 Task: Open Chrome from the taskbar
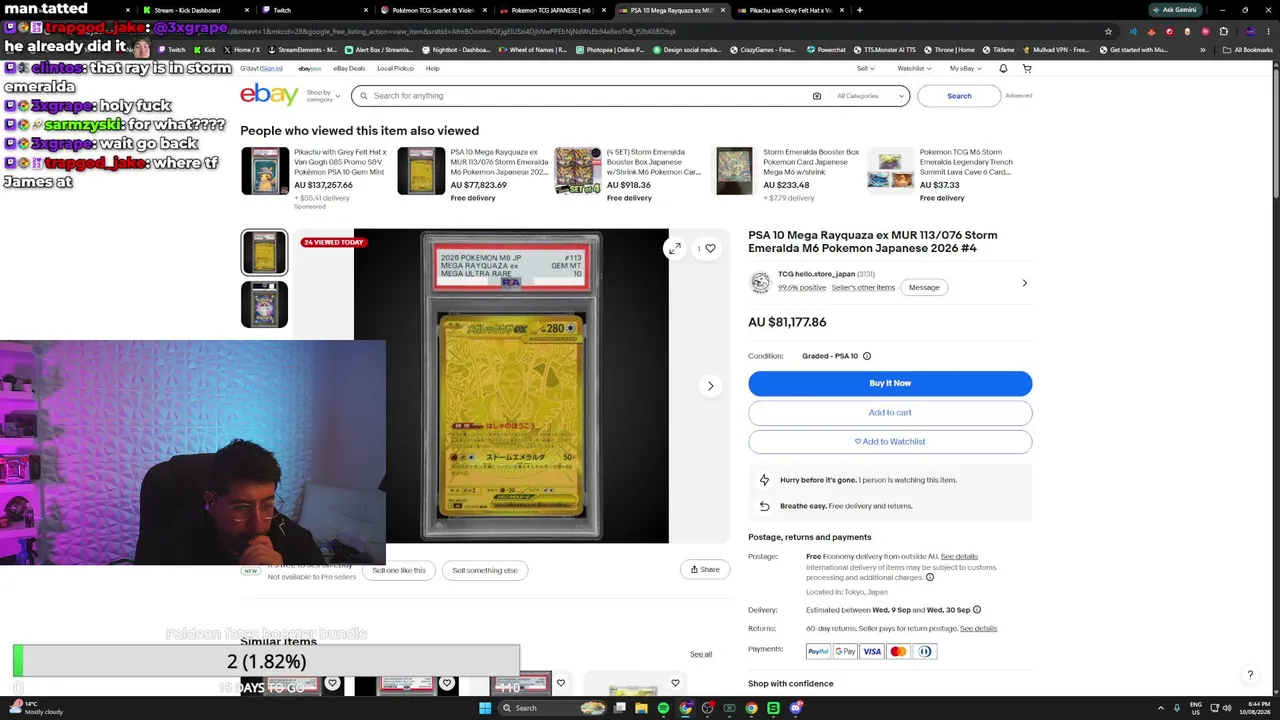(751, 708)
